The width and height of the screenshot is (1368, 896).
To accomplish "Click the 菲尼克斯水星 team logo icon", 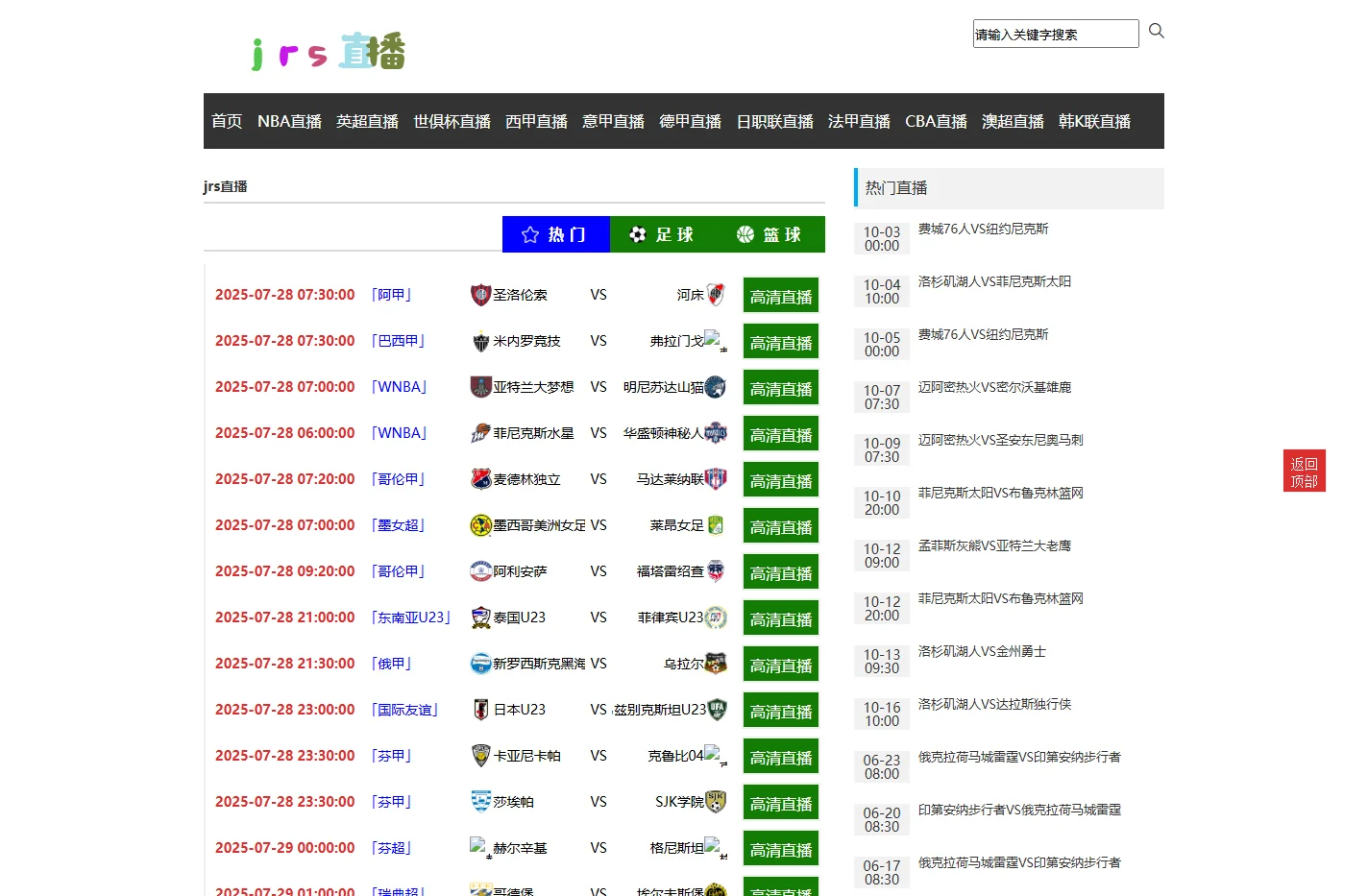I will (480, 433).
